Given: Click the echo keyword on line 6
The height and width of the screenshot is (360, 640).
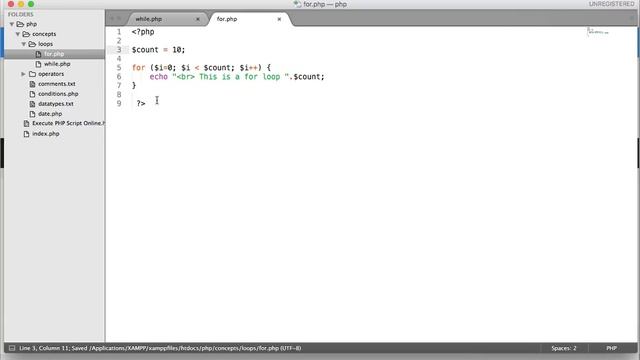Looking at the screenshot, I should (158, 77).
